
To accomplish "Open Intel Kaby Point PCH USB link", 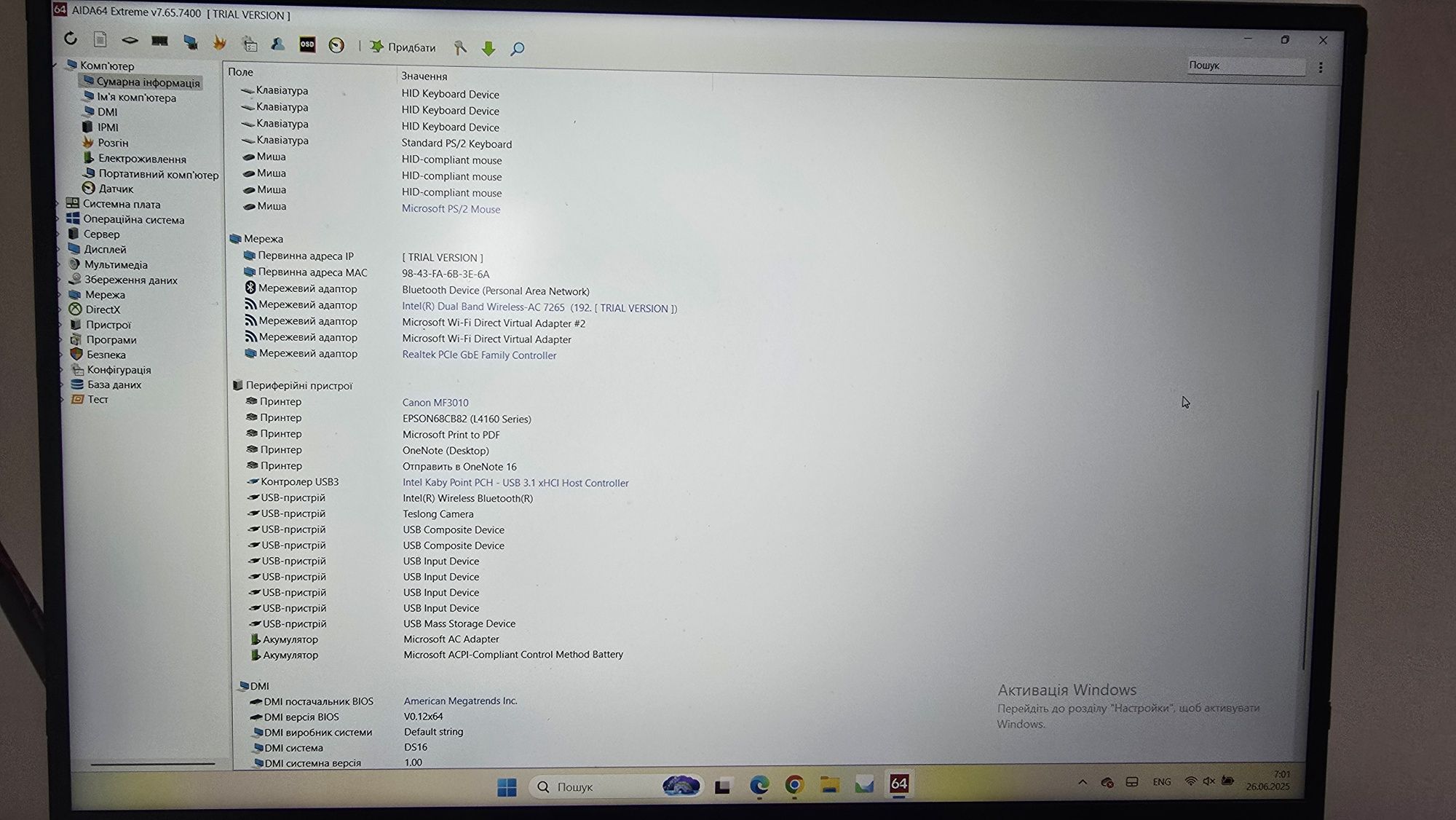I will (515, 483).
